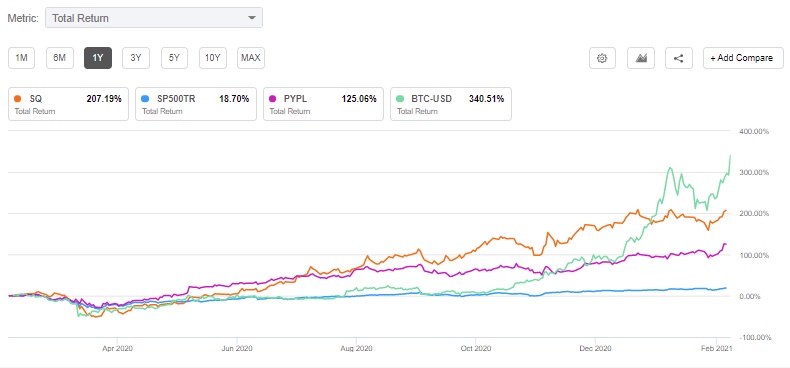Select the 10Y time range
This screenshot has height=368, width=790.
click(213, 58)
